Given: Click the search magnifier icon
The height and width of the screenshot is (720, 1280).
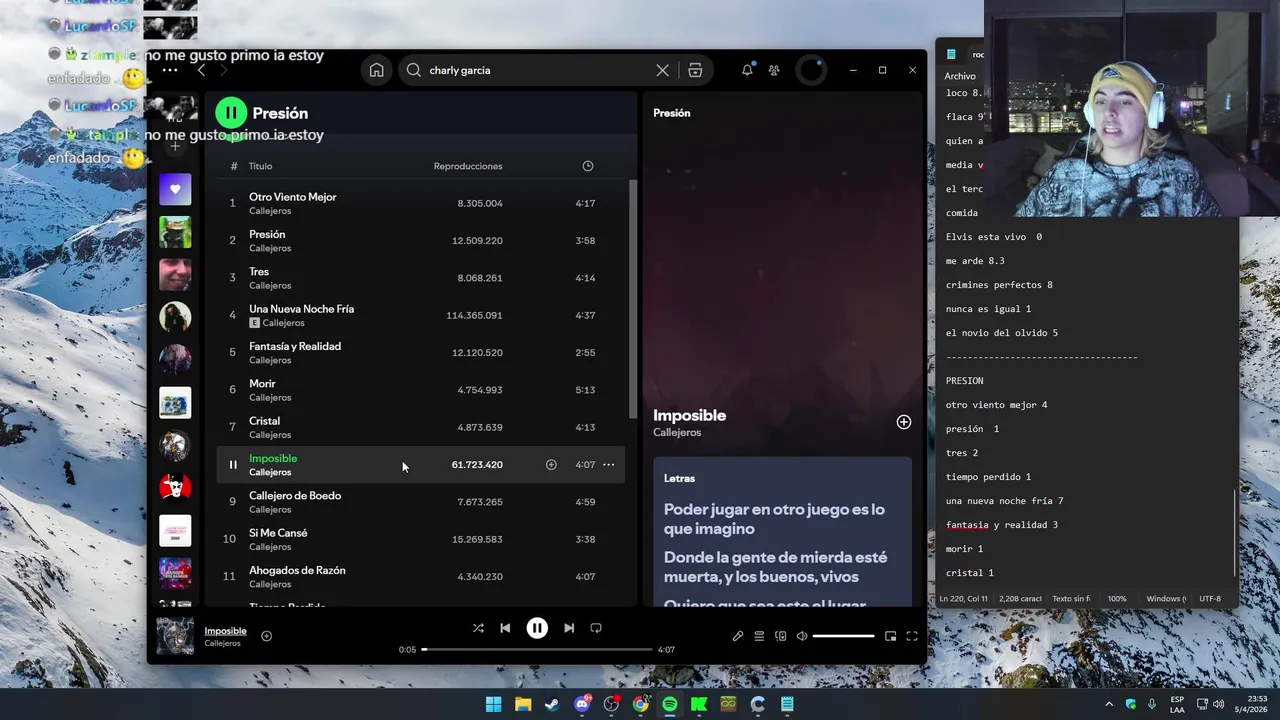Looking at the screenshot, I should (x=414, y=70).
